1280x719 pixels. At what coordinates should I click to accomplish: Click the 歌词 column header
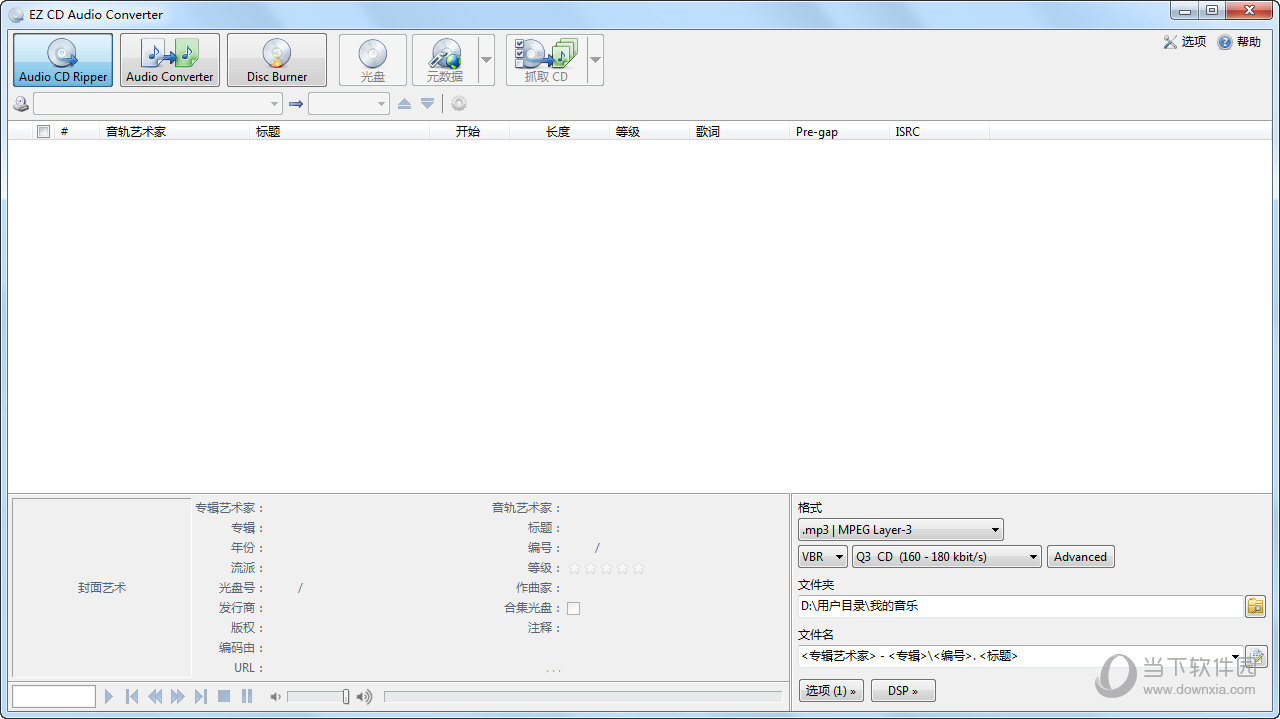point(739,132)
